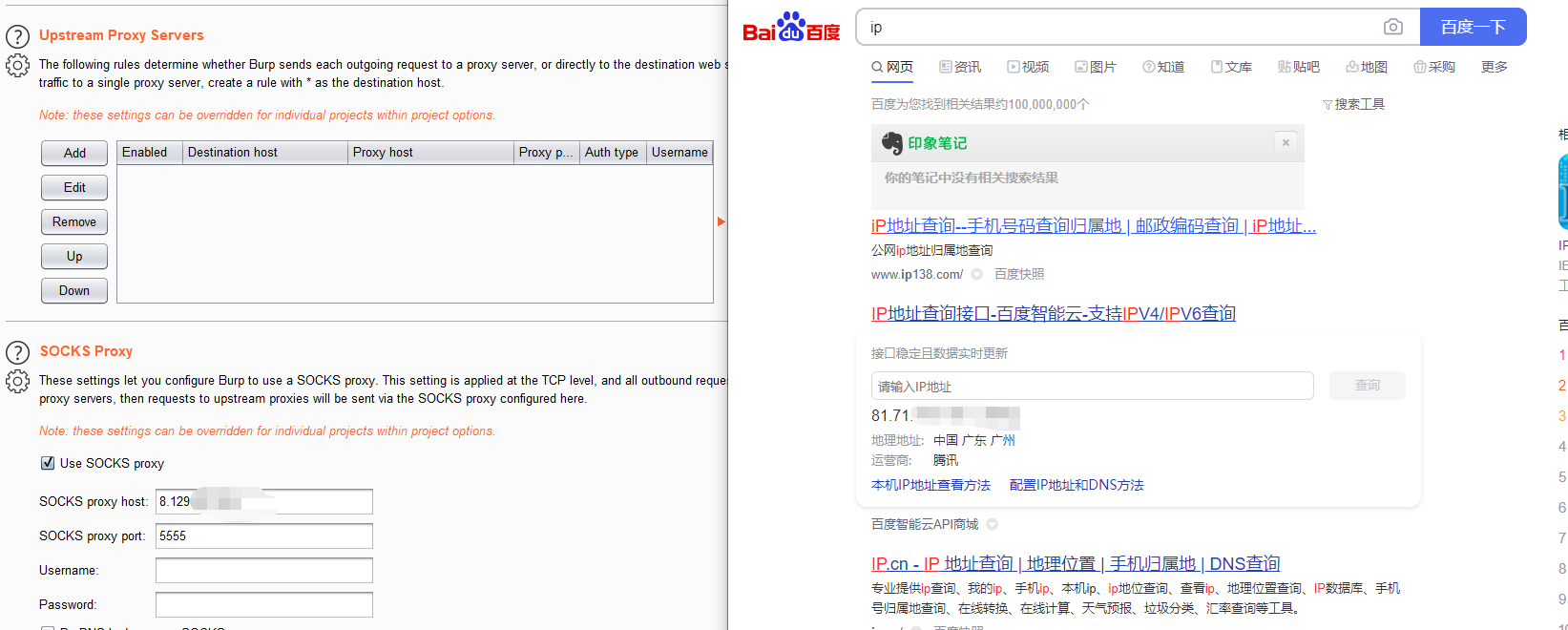This screenshot has height=630, width=1568.
Task: Expand the search tools filter
Action: point(1353,104)
